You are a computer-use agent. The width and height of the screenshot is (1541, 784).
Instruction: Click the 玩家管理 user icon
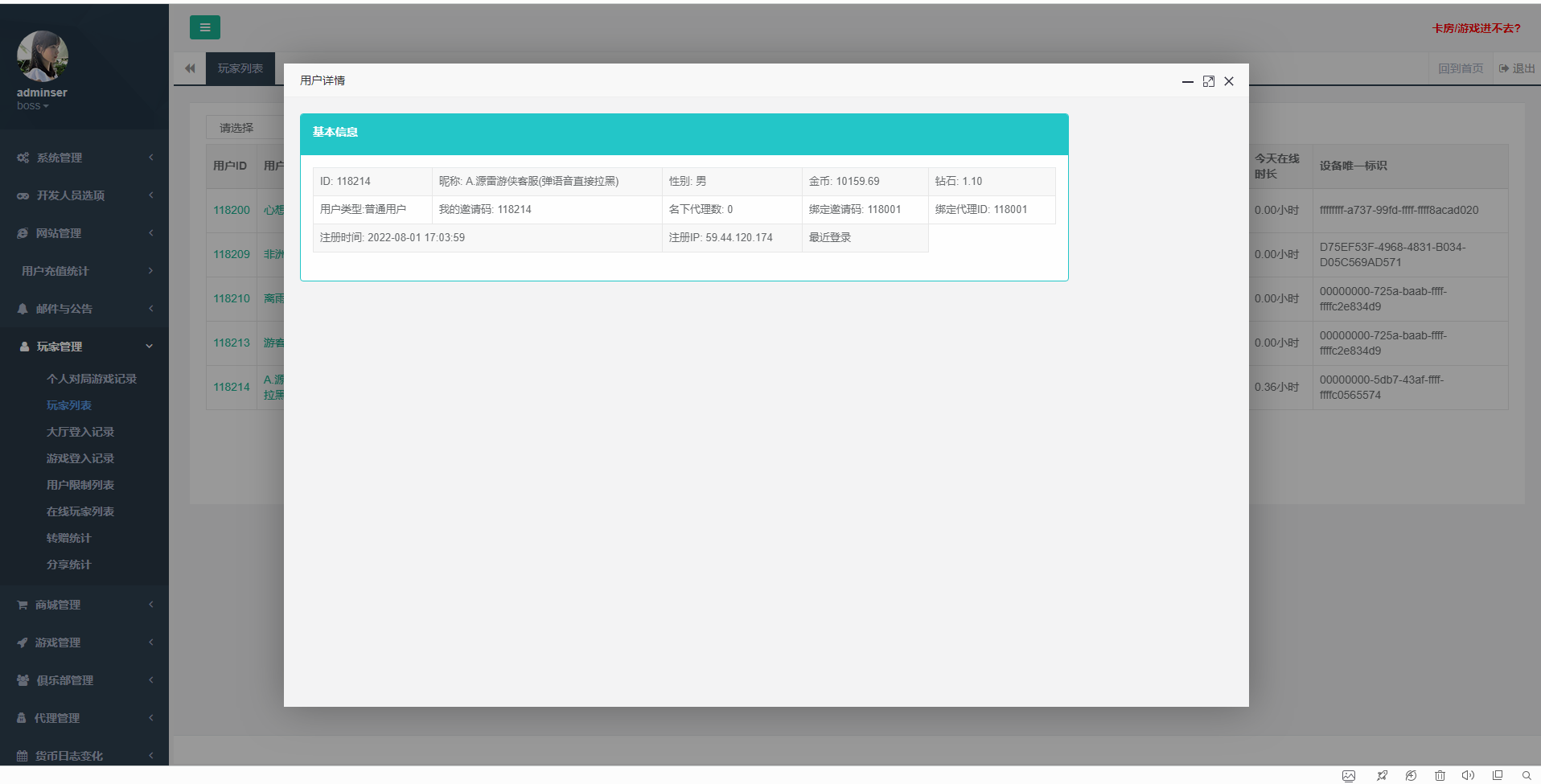pyautogui.click(x=24, y=347)
